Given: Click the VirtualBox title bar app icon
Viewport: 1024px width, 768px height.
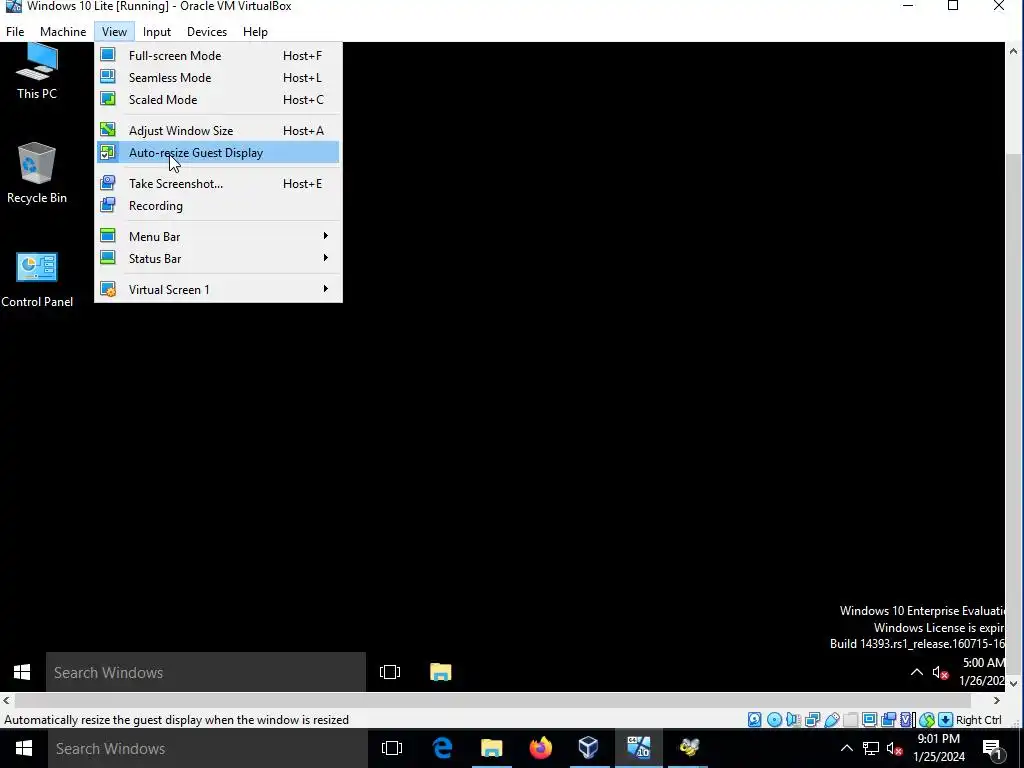Looking at the screenshot, I should point(12,6).
